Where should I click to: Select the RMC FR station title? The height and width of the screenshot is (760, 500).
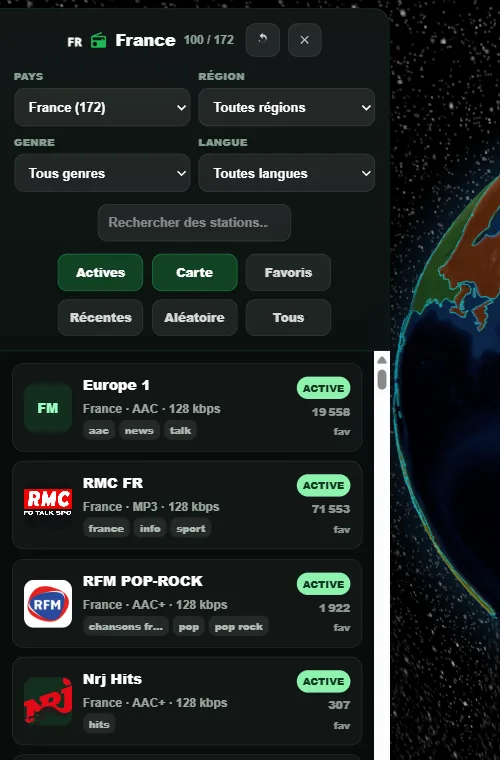point(113,483)
